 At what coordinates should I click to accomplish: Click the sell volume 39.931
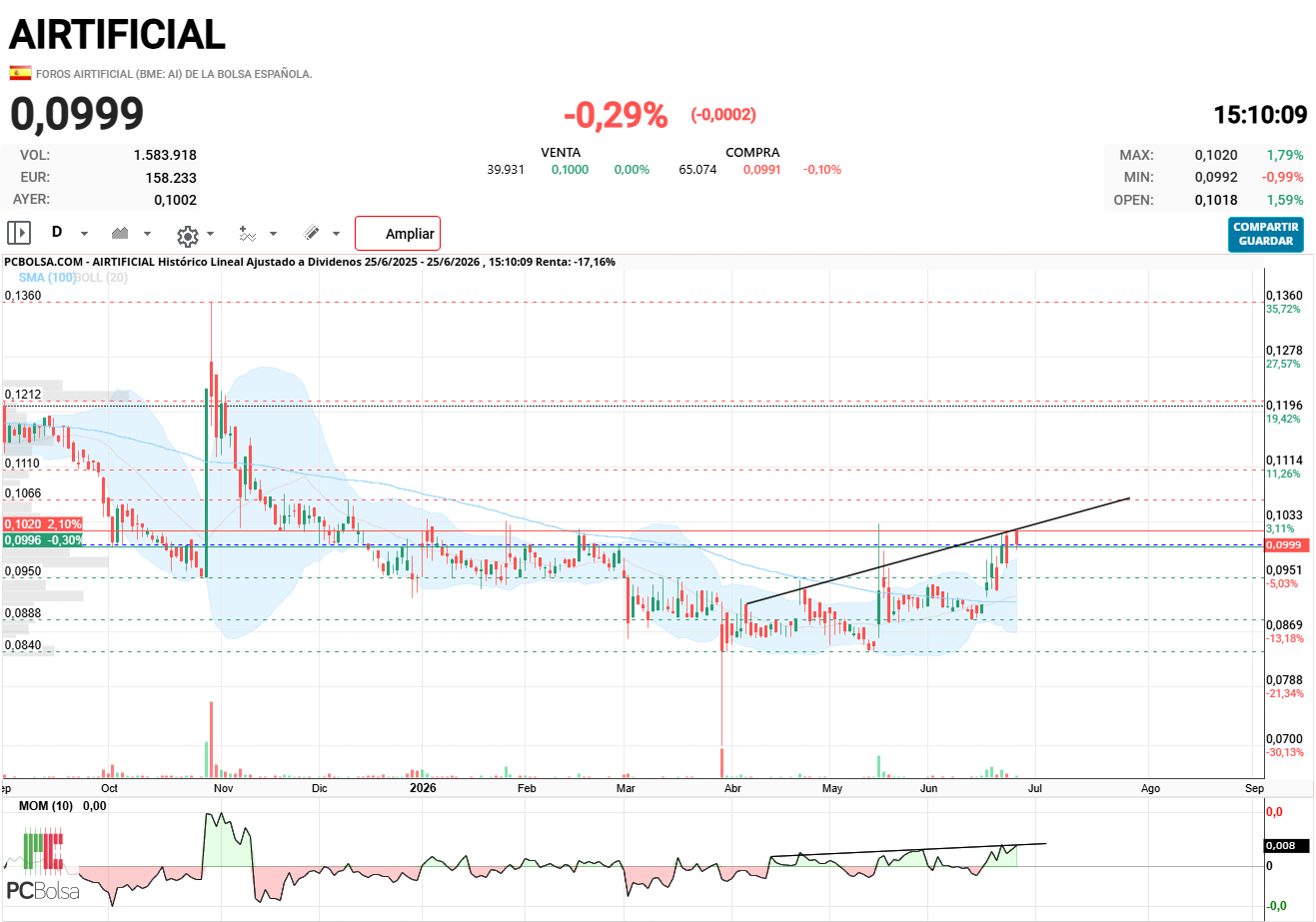click(506, 170)
